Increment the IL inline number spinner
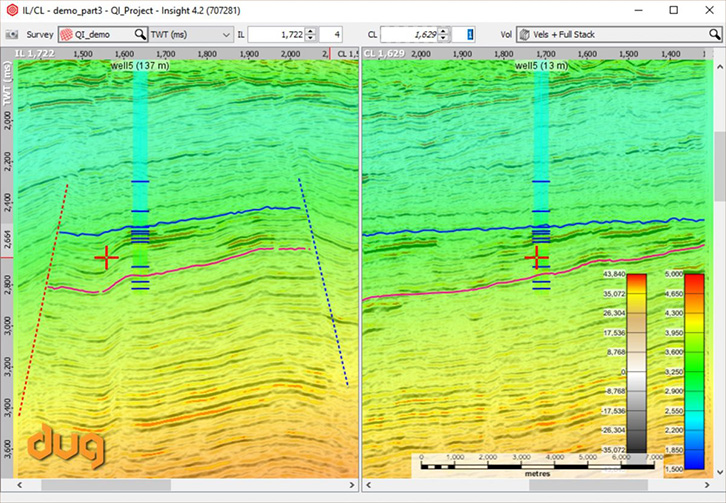 click(x=311, y=30)
